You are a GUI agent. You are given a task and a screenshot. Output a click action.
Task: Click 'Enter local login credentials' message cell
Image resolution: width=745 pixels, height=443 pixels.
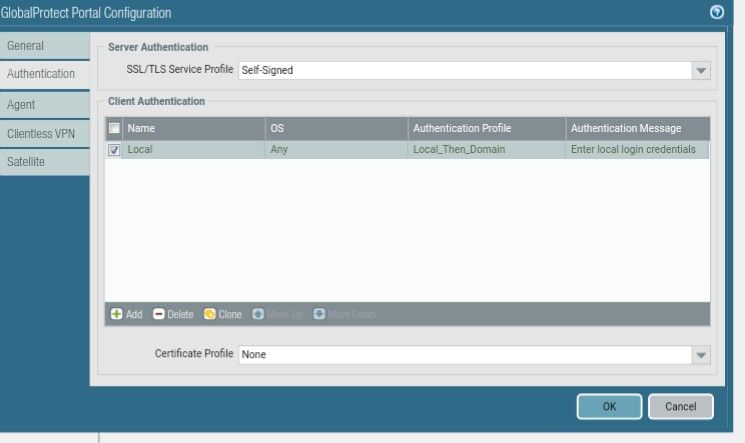pyautogui.click(x=638, y=149)
